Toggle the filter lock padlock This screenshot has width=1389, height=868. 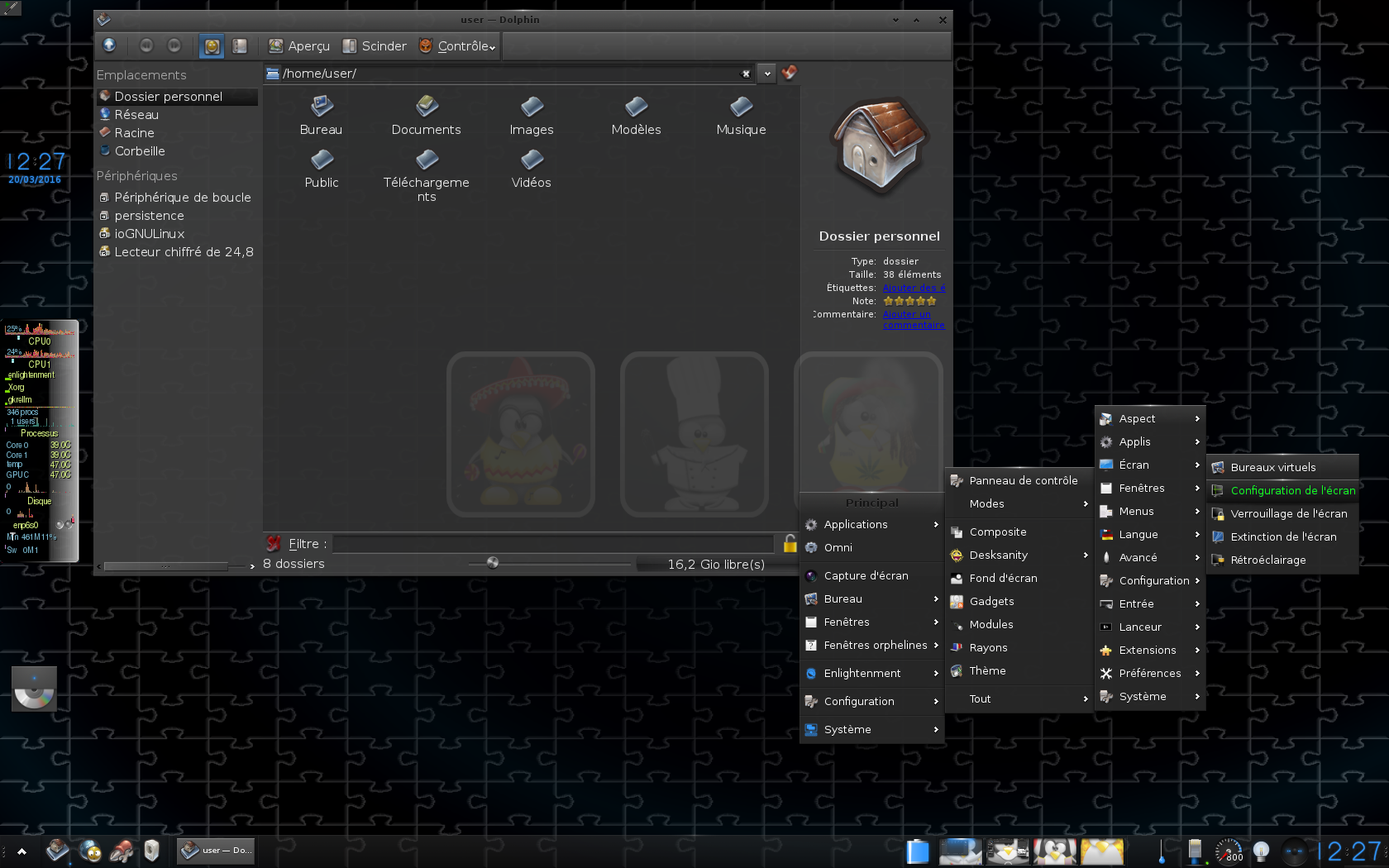[790, 543]
